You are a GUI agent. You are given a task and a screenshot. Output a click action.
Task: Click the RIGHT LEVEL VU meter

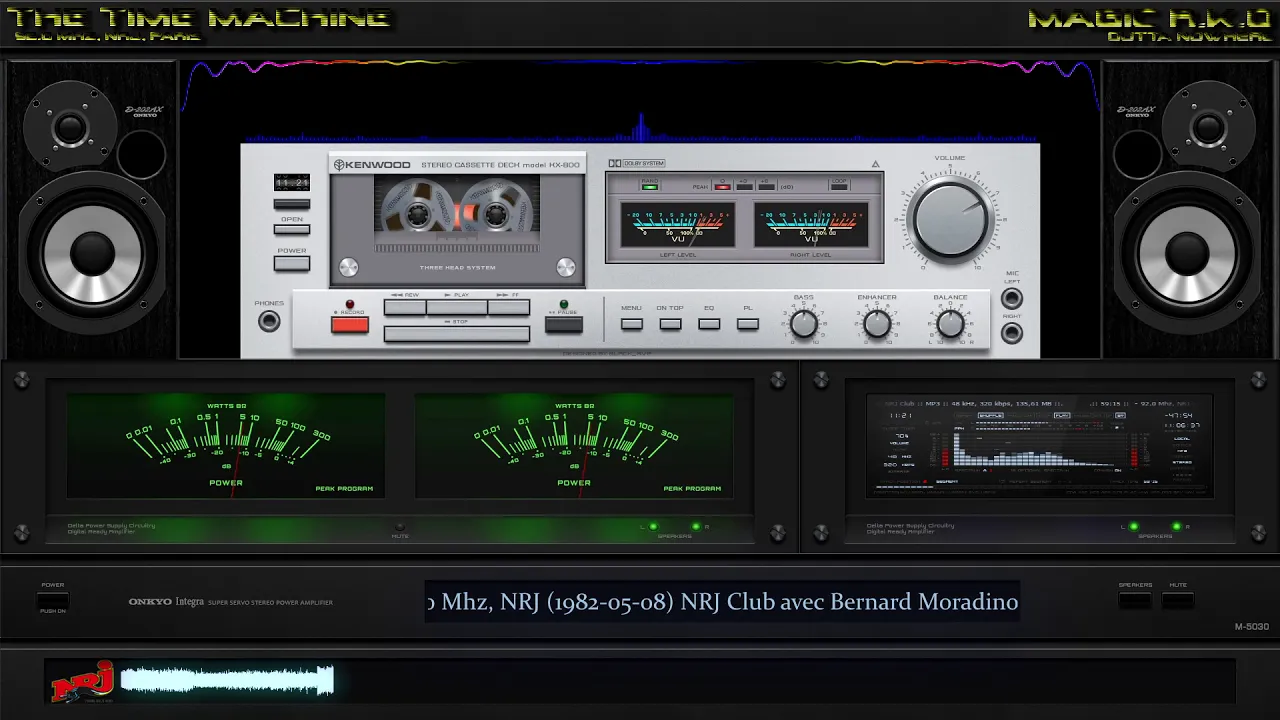point(811,225)
